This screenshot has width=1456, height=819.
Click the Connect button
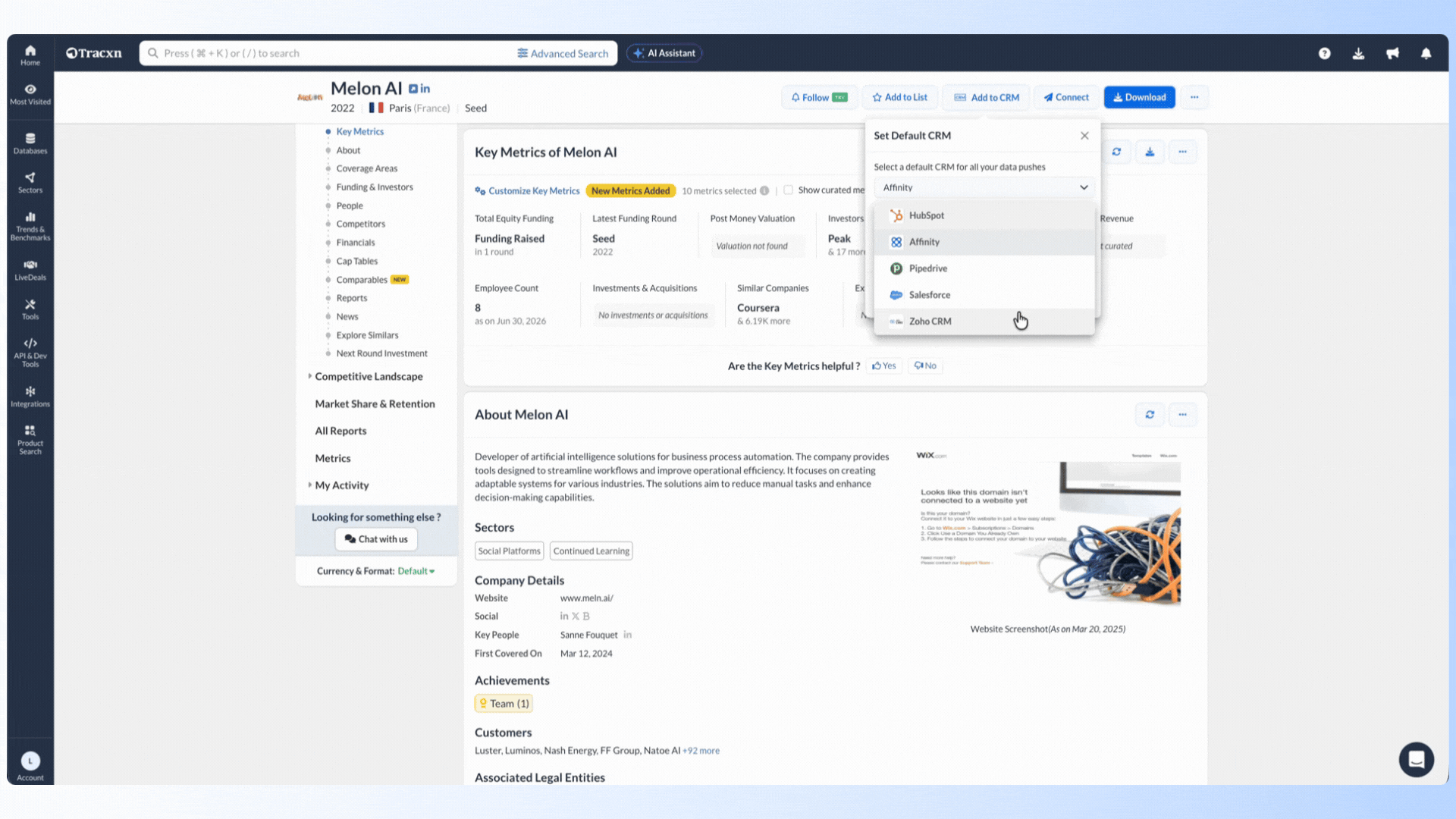1065,97
